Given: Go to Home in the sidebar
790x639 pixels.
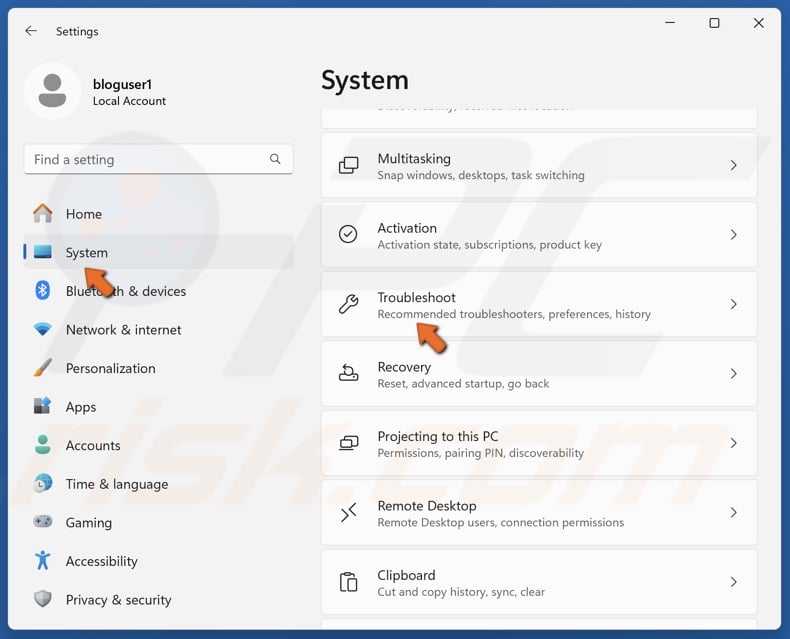Looking at the screenshot, I should (x=159, y=214).
